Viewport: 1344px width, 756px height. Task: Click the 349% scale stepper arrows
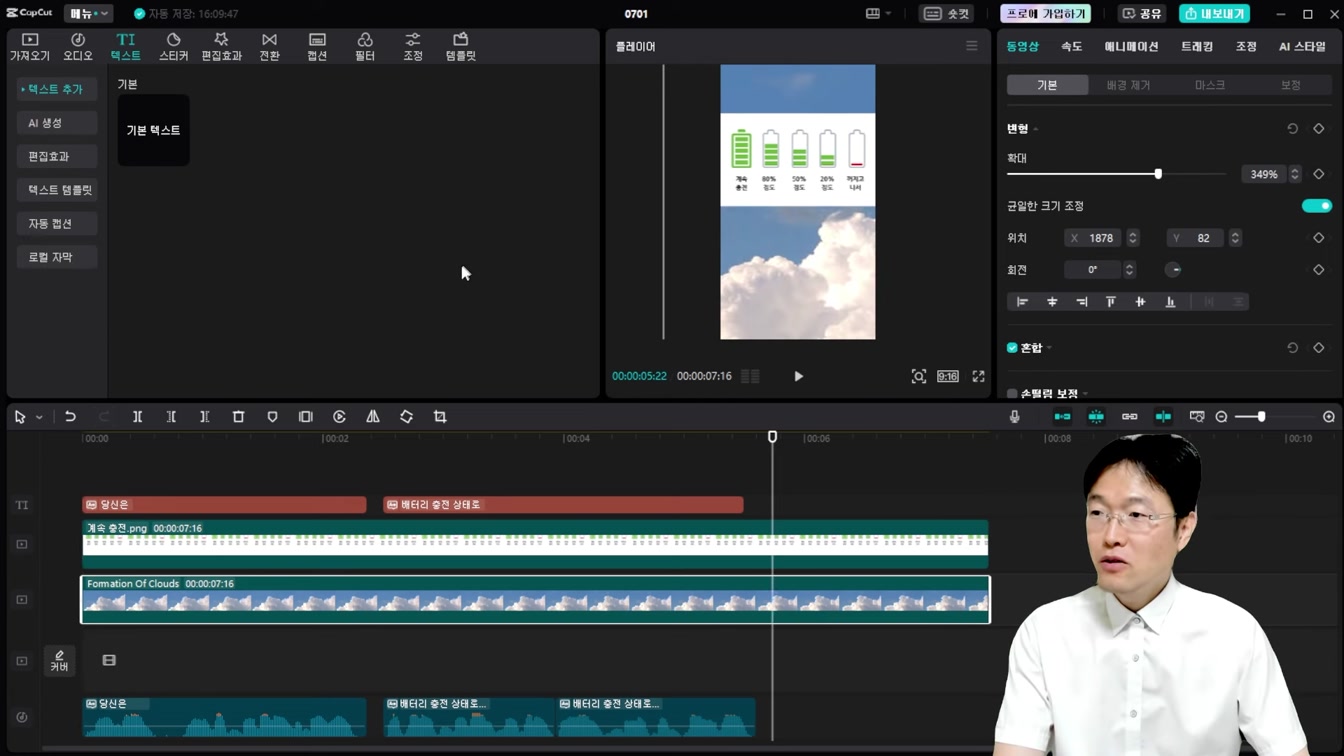pyautogui.click(x=1295, y=174)
